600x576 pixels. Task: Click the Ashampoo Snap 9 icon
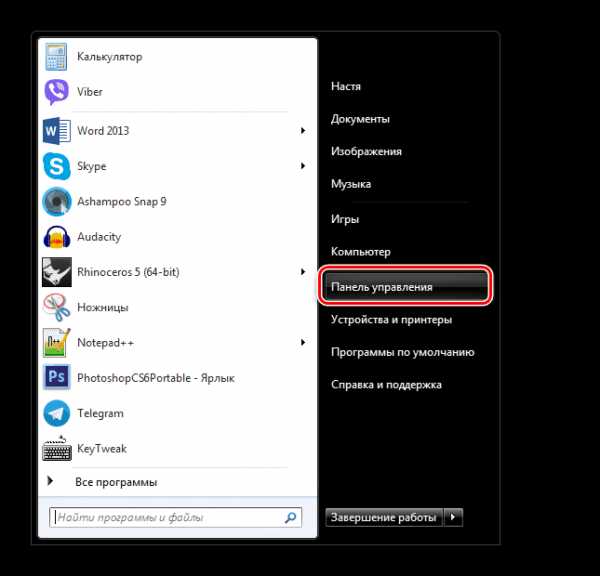click(x=57, y=201)
